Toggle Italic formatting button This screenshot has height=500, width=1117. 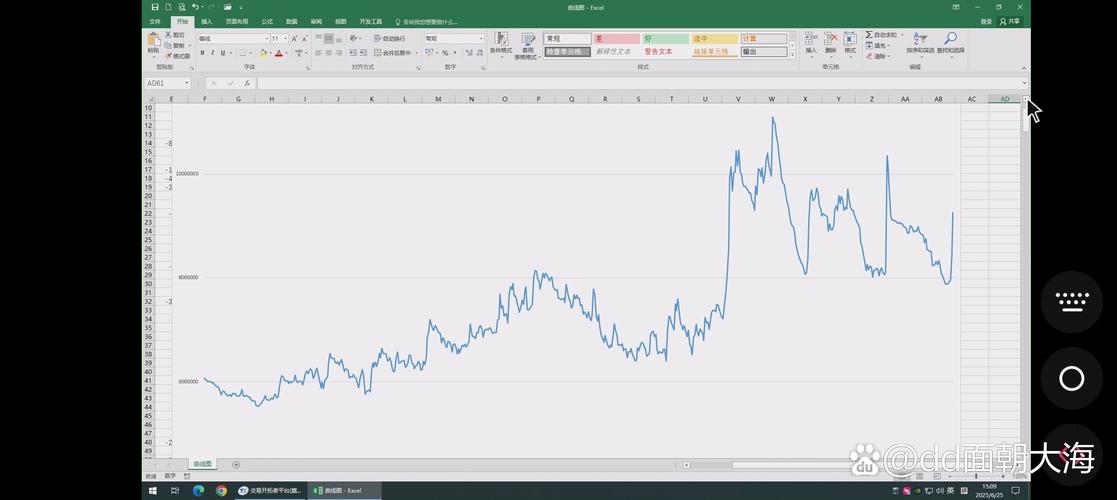coord(214,53)
